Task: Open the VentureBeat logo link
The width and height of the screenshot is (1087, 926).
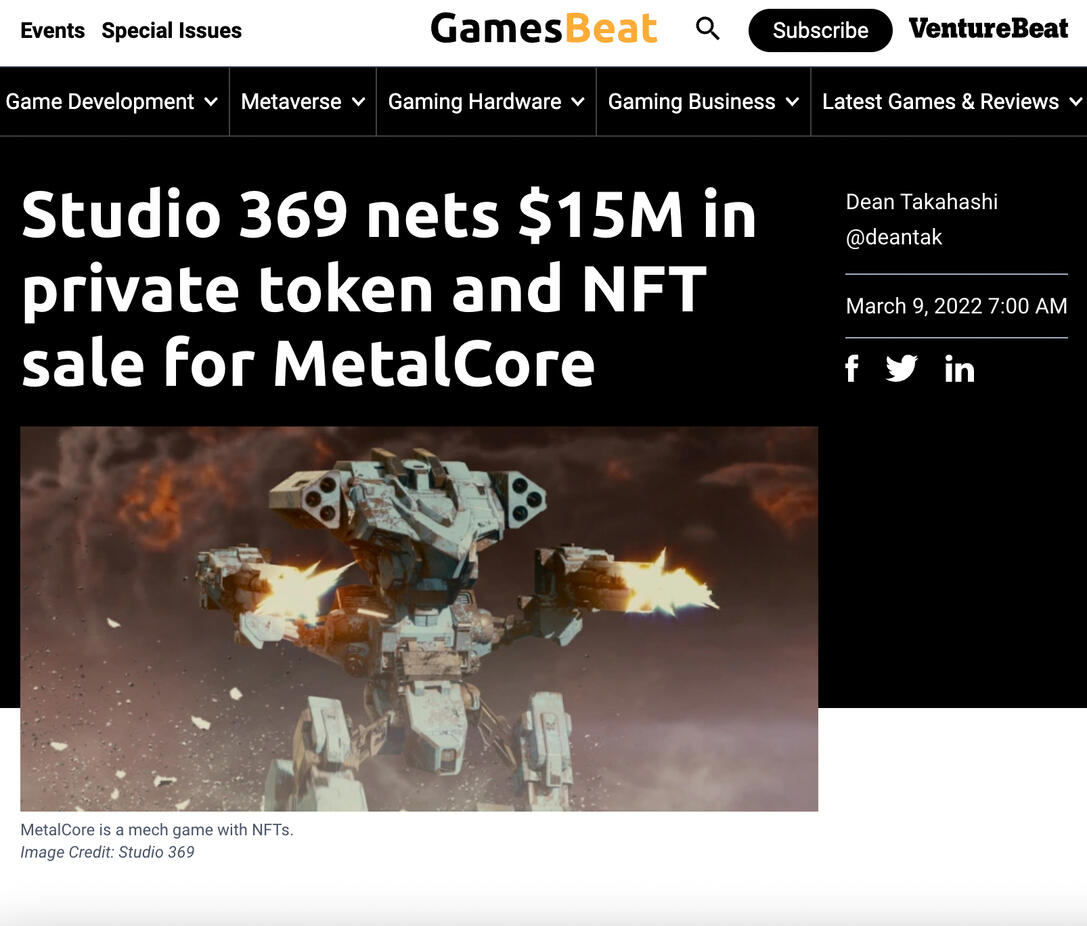Action: click(989, 29)
